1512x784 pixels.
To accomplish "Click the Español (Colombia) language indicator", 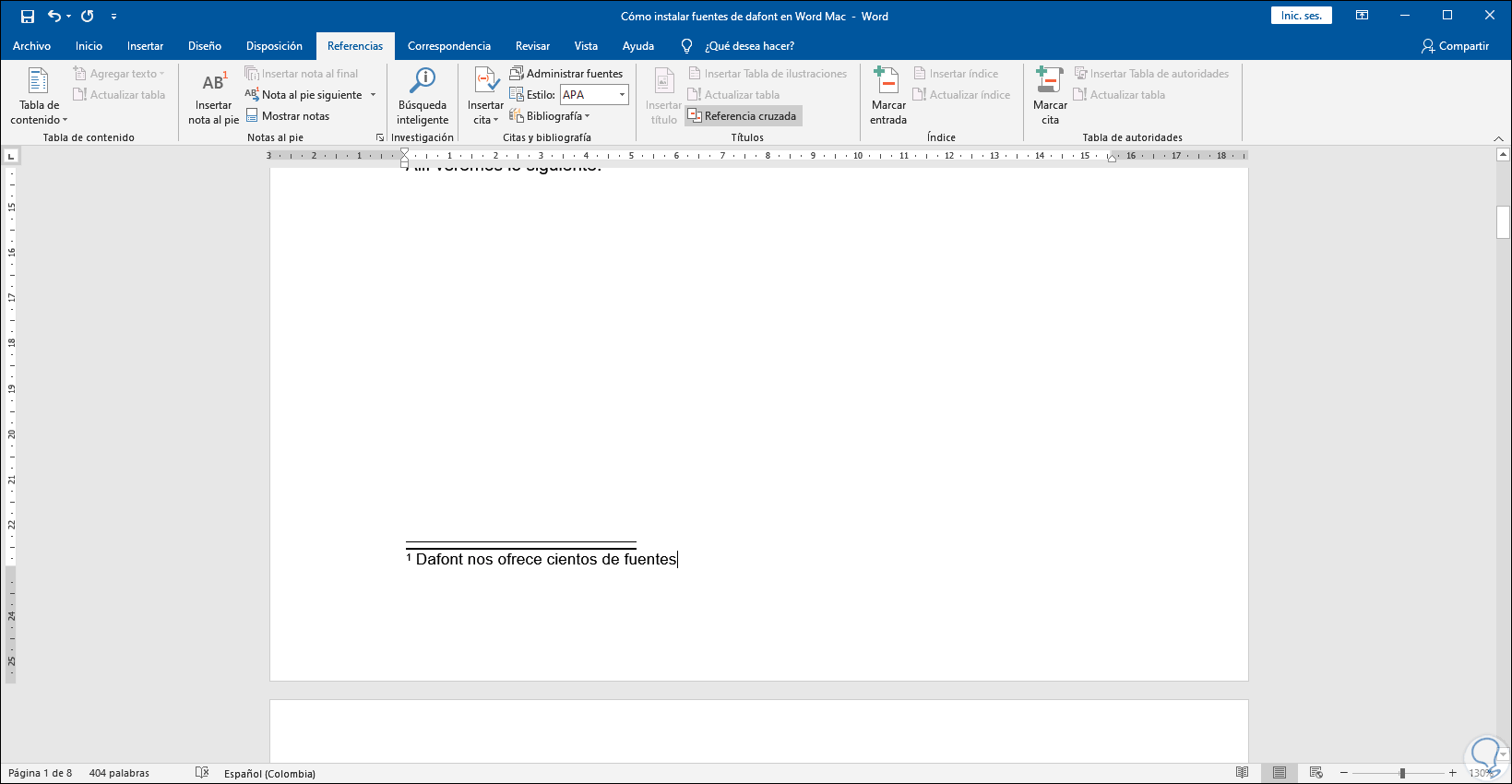I will (269, 773).
